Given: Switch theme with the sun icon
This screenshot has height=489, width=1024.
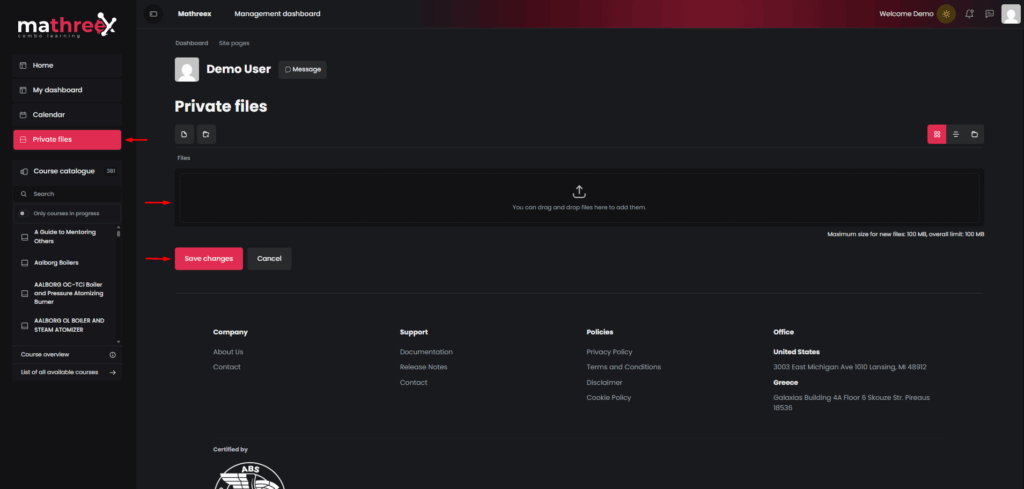Looking at the screenshot, I should [x=946, y=14].
